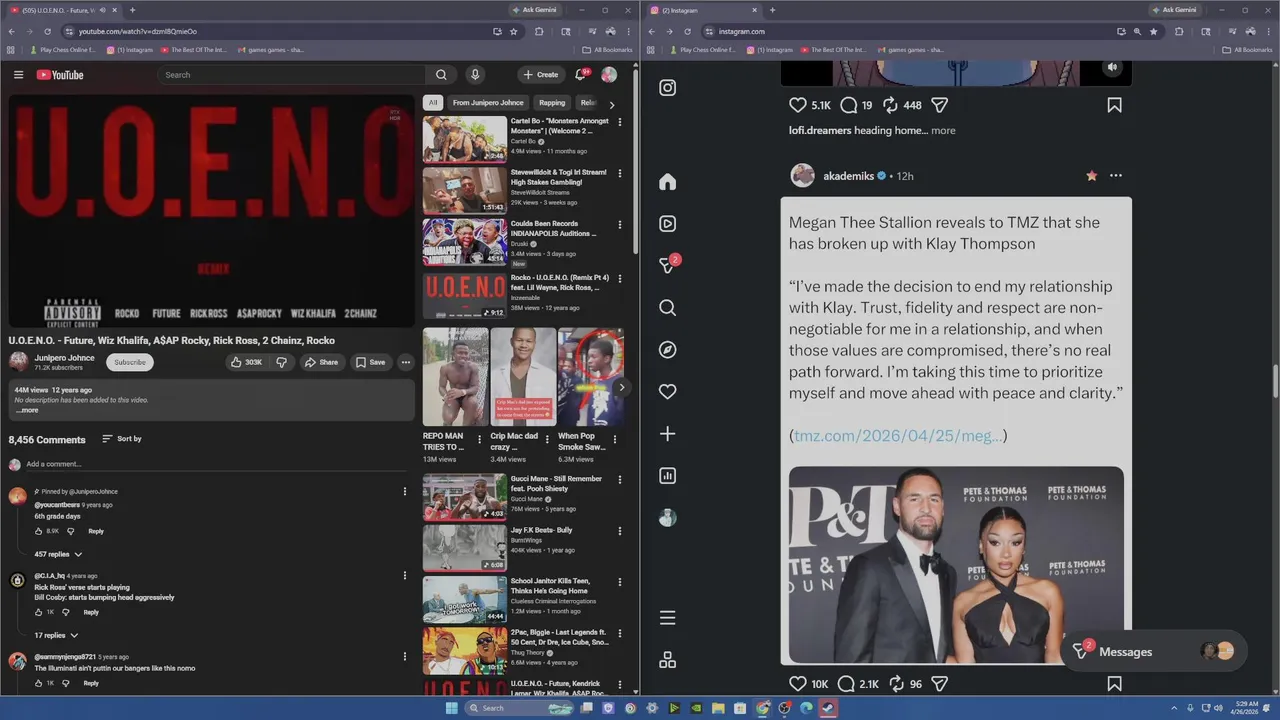Open Instagram Reels

pyautogui.click(x=668, y=224)
